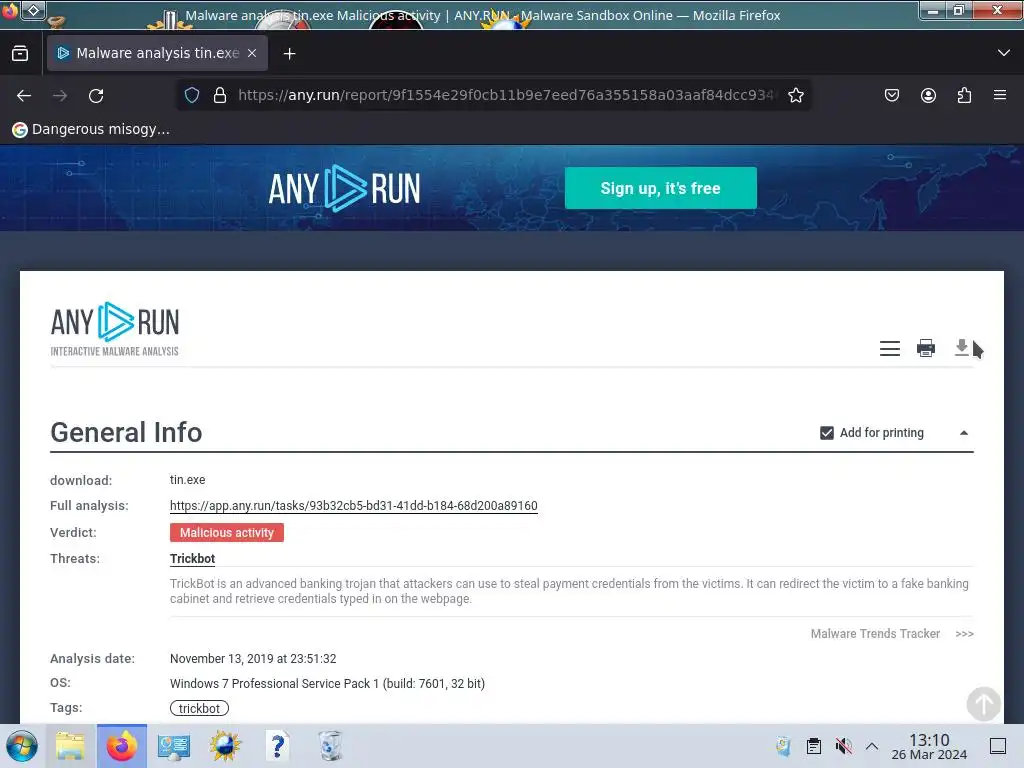Click the 'Malicious activity' verdict badge
Screen dimensions: 1024x768
227,532
